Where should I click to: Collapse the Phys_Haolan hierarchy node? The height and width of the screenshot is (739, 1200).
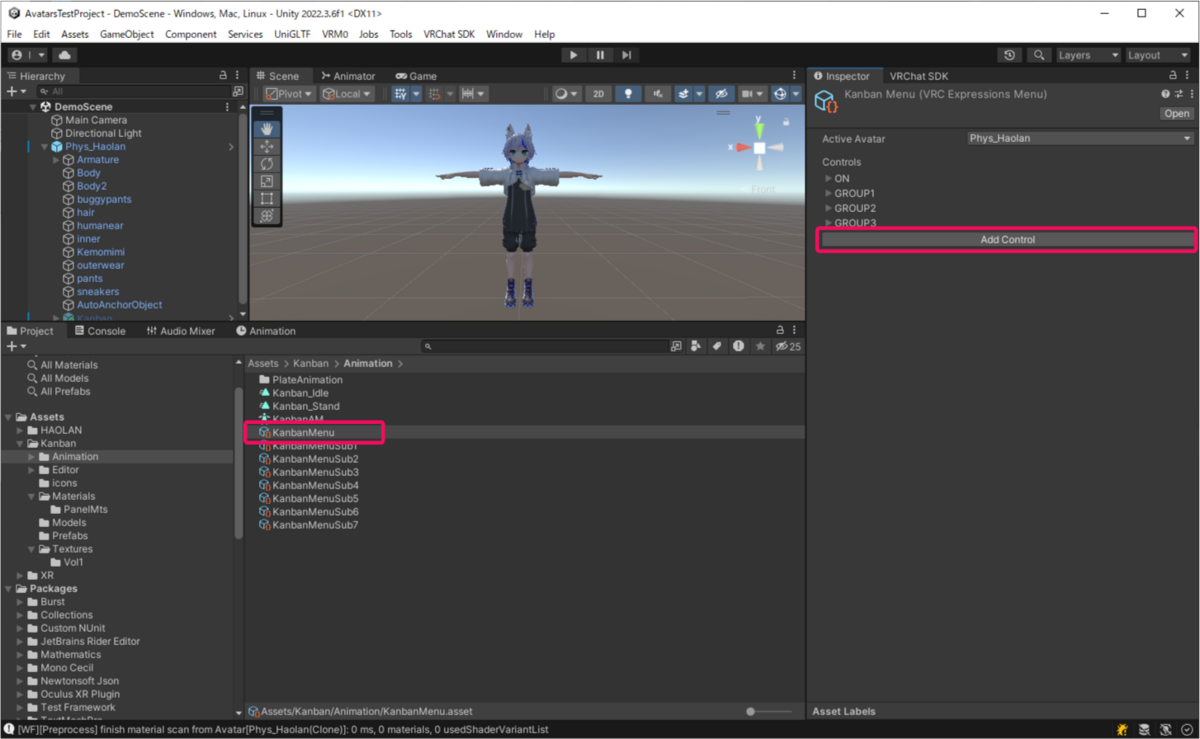tap(44, 147)
